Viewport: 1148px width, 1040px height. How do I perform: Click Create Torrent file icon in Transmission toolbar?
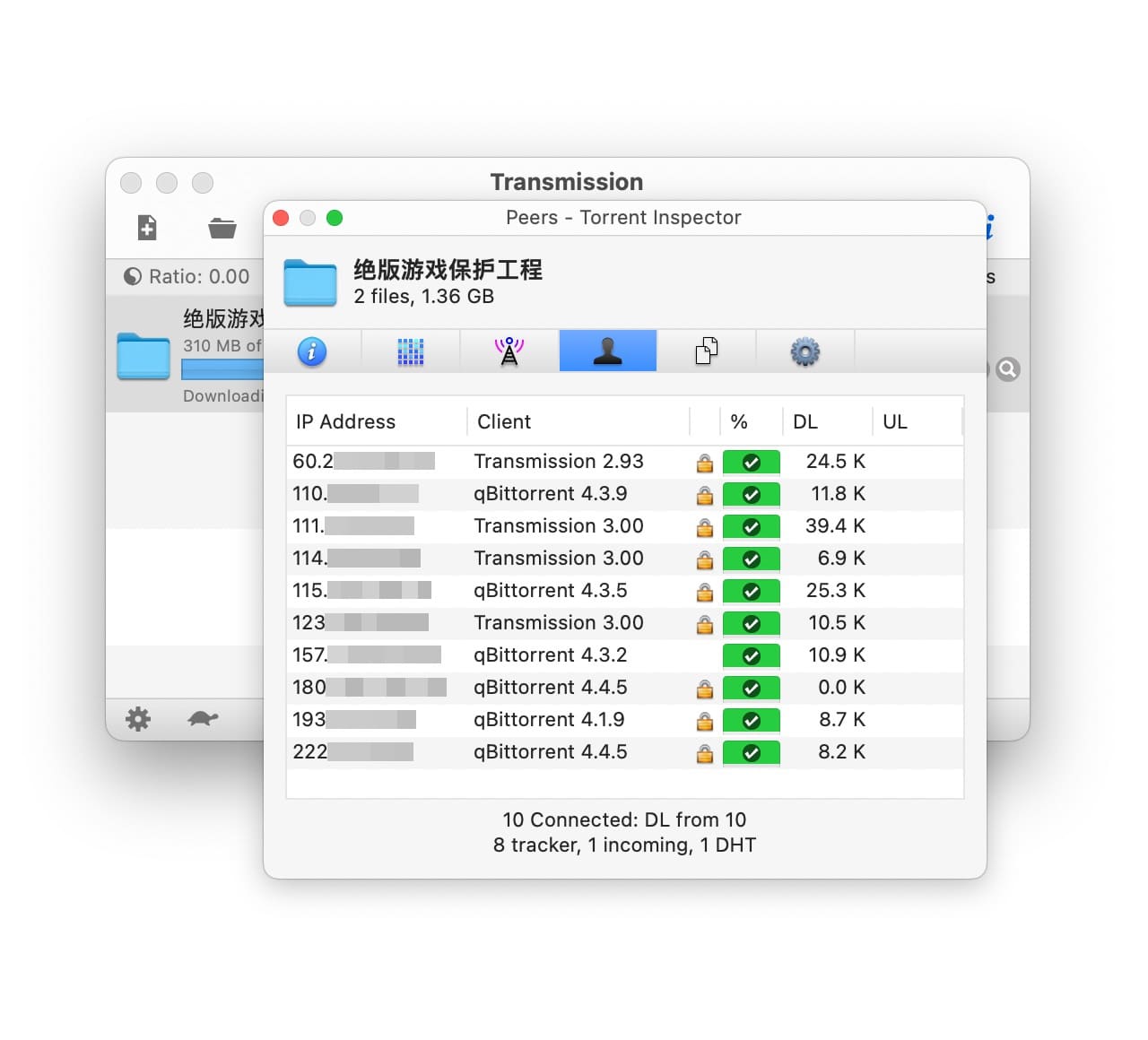click(147, 228)
